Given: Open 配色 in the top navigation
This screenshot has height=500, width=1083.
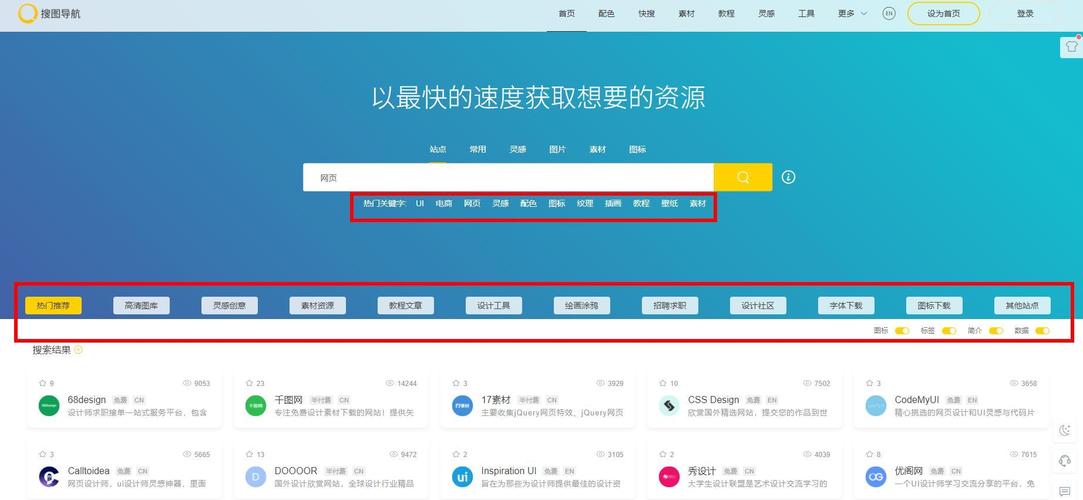Looking at the screenshot, I should click(606, 14).
